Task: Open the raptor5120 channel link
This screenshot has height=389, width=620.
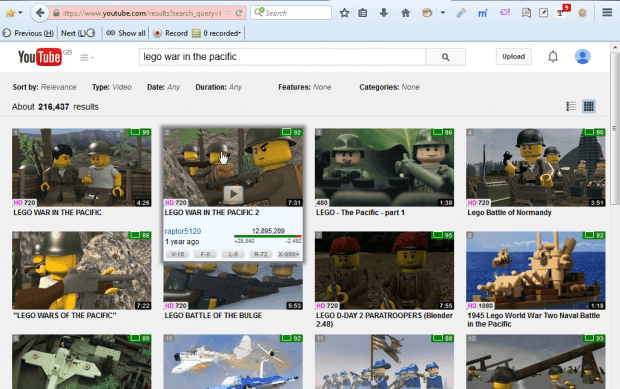Action: pyautogui.click(x=183, y=231)
